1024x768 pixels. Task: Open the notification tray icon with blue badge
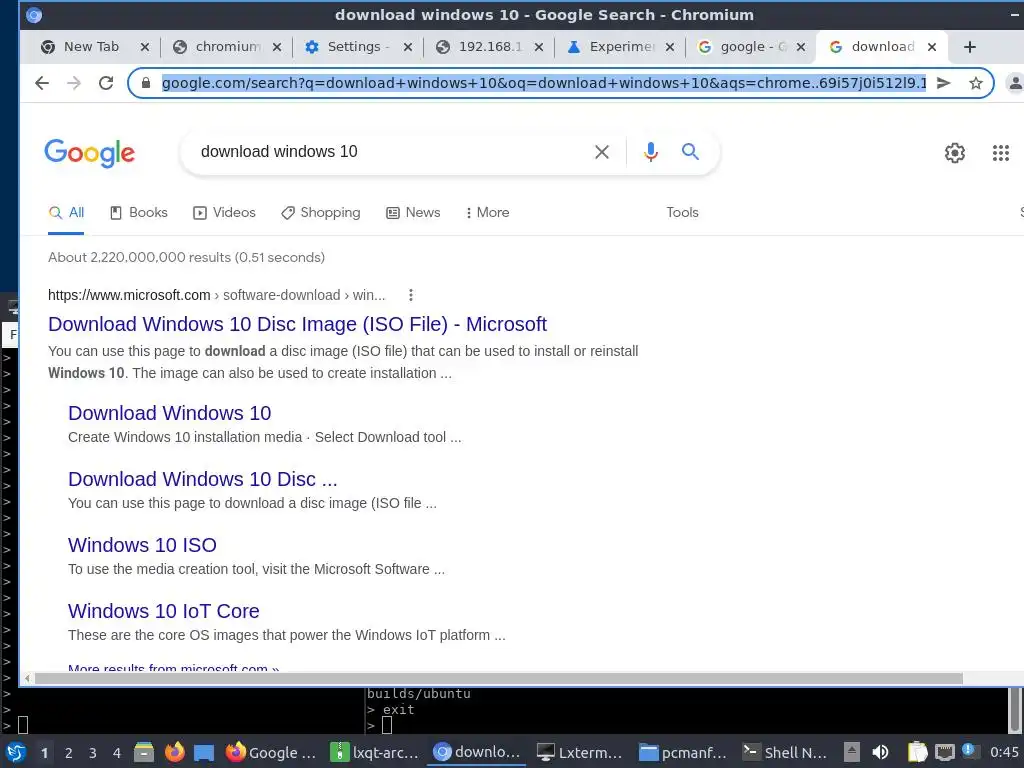[x=969, y=752]
